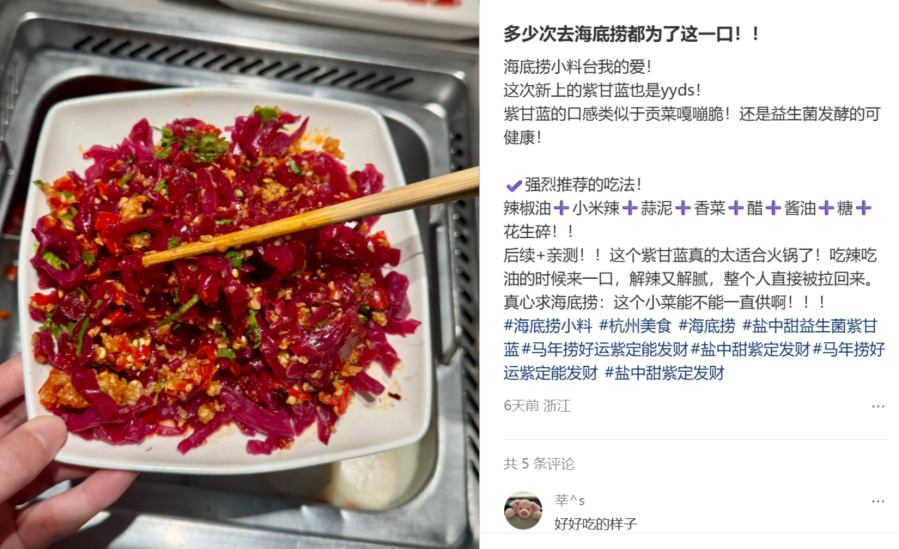Click the plus emoji after 糖
This screenshot has width=899, height=549.
coord(863,209)
